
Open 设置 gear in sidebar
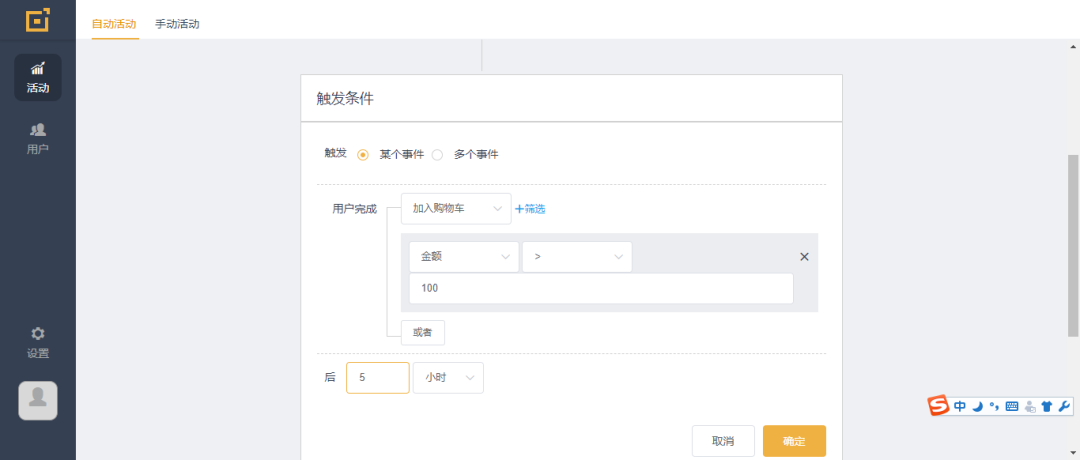click(x=38, y=343)
